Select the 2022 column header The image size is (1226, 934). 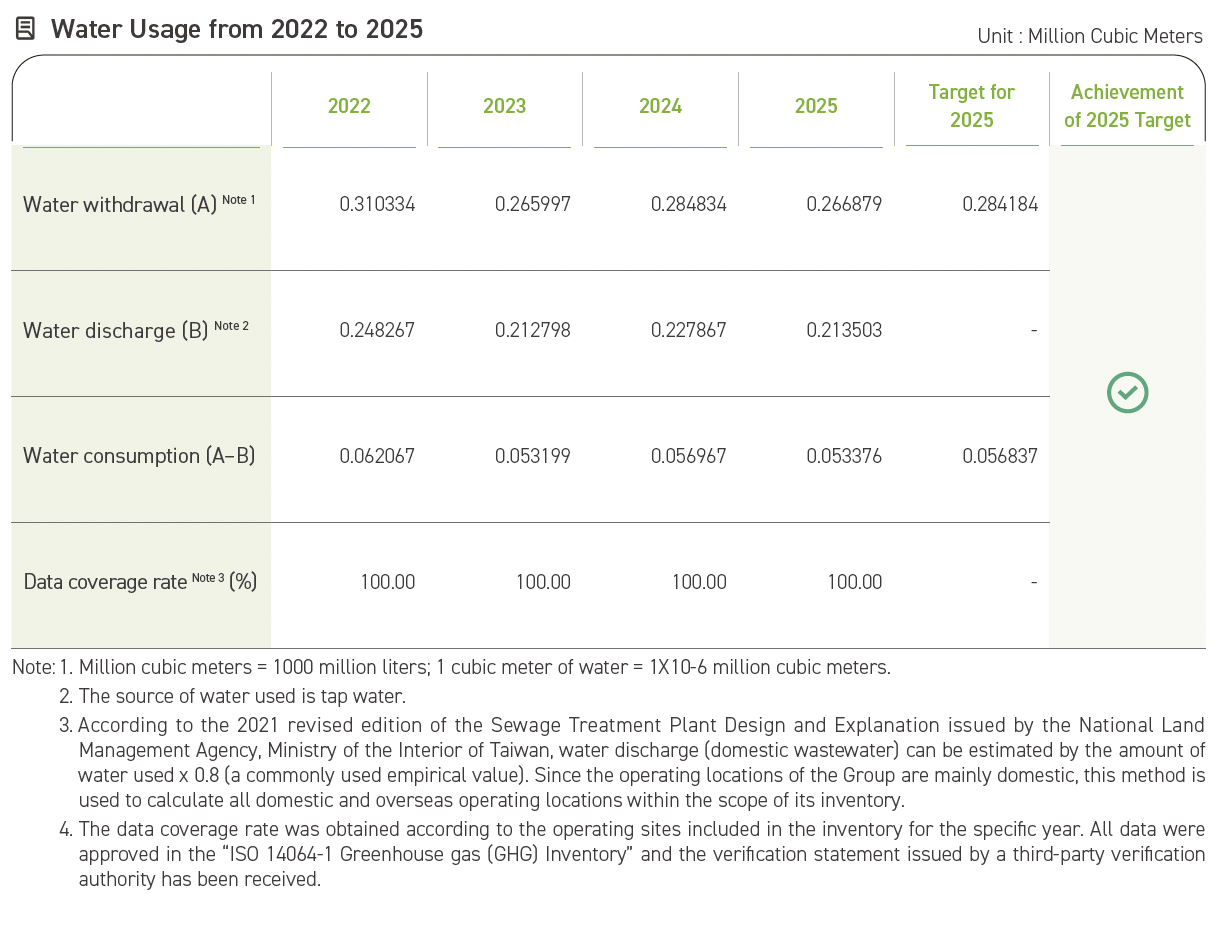tap(349, 106)
